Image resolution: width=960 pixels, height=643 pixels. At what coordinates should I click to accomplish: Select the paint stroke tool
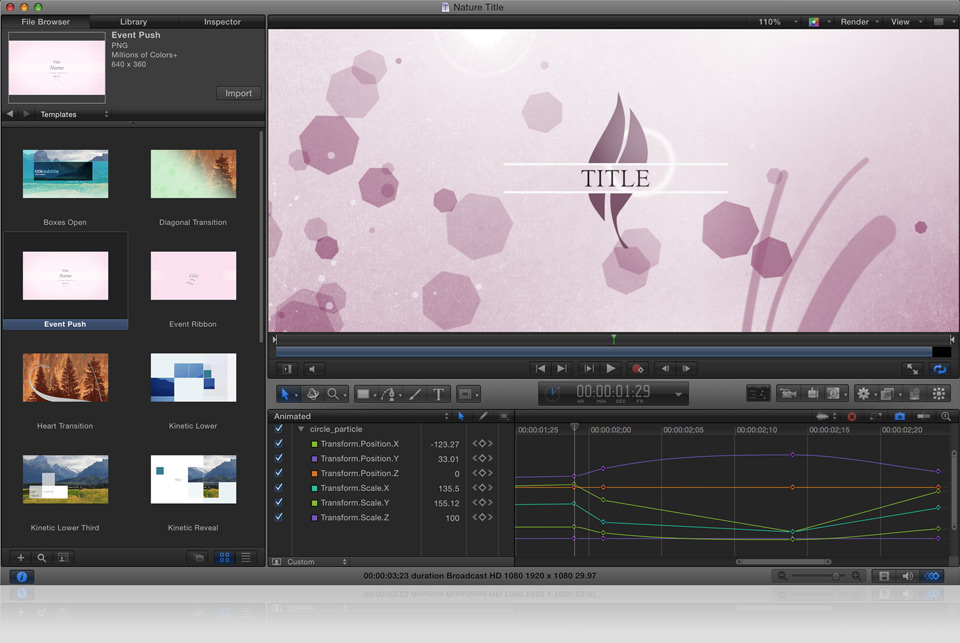click(415, 394)
